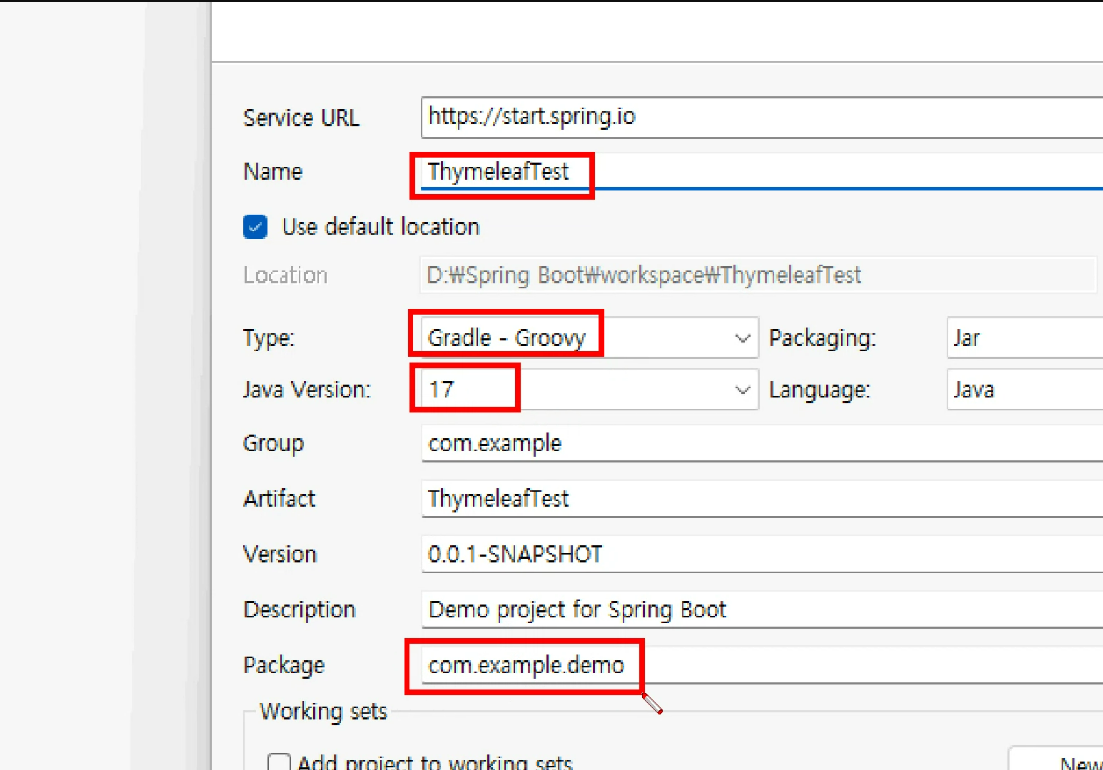
Task: Open the Type dropdown showing Gradle - Groovy
Action: coord(589,338)
